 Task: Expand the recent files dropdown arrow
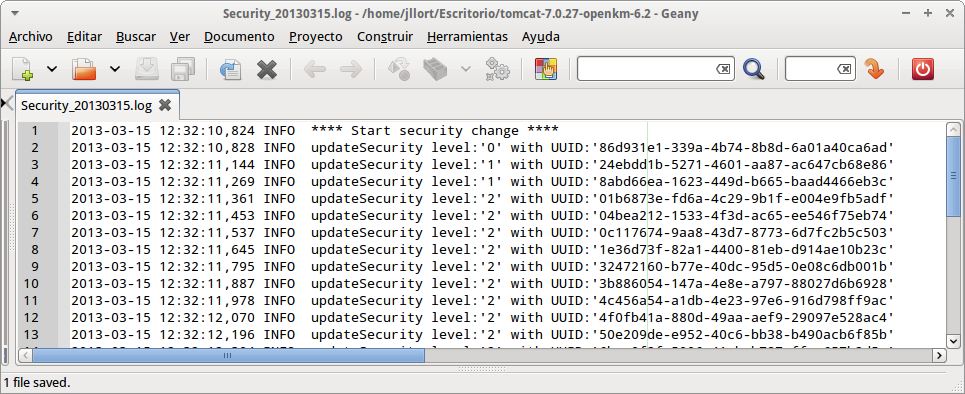114,69
